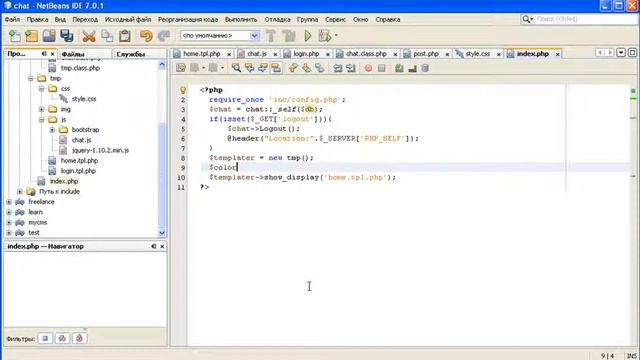Run the project with green arrow
This screenshot has height=360, width=640.
308,36
